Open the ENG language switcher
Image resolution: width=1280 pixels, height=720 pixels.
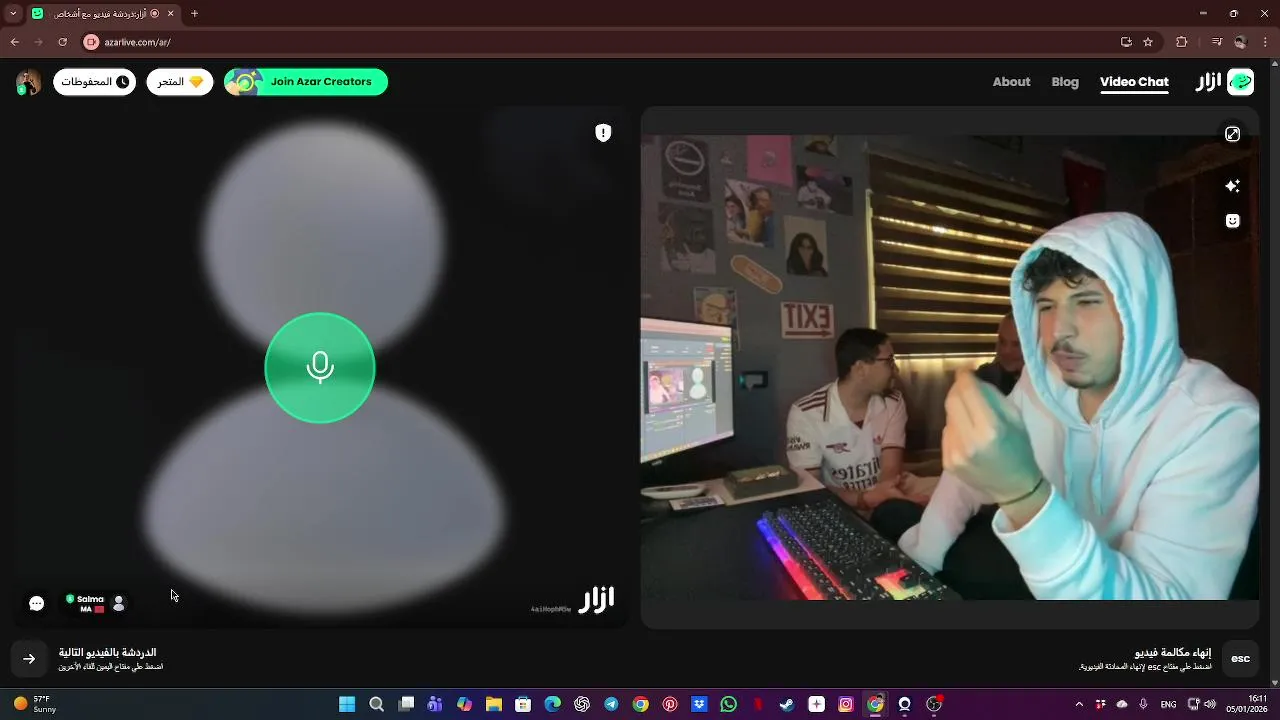pos(1168,704)
